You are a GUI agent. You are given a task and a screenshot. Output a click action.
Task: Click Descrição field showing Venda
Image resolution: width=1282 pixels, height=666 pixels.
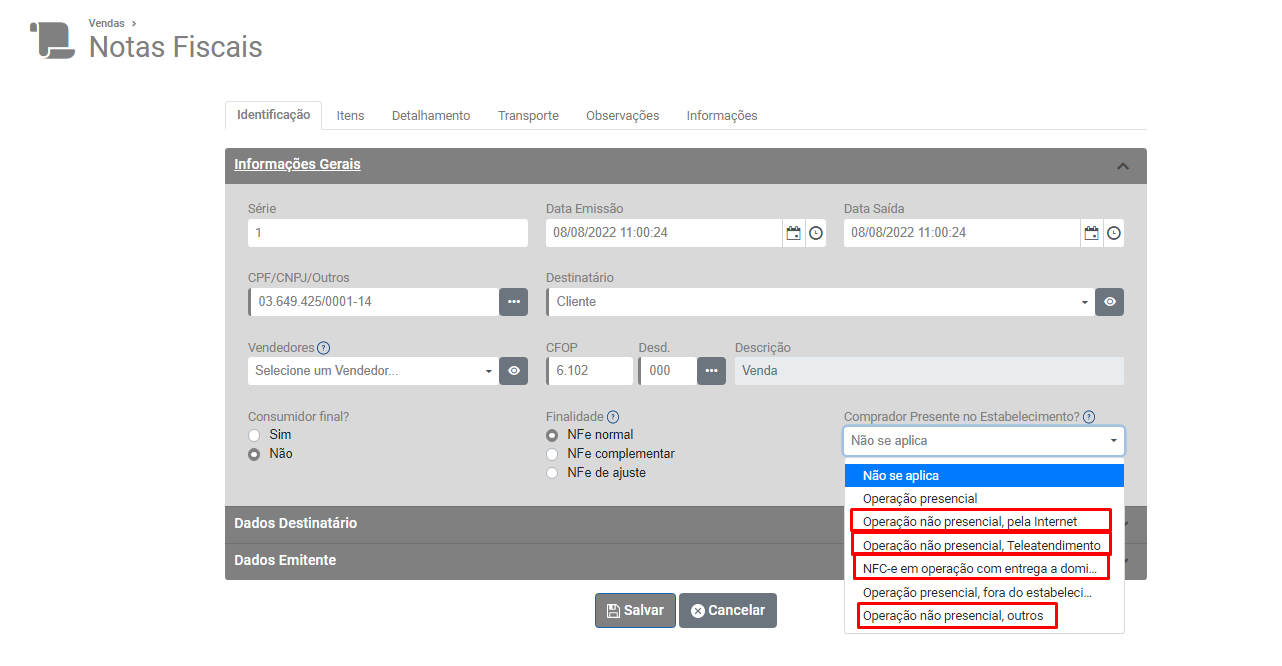929,370
